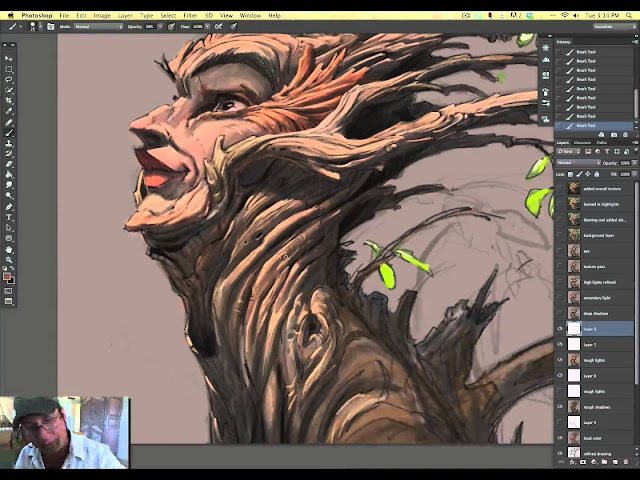
Task: Open layer filter Kind dropdown
Action: tap(568, 151)
